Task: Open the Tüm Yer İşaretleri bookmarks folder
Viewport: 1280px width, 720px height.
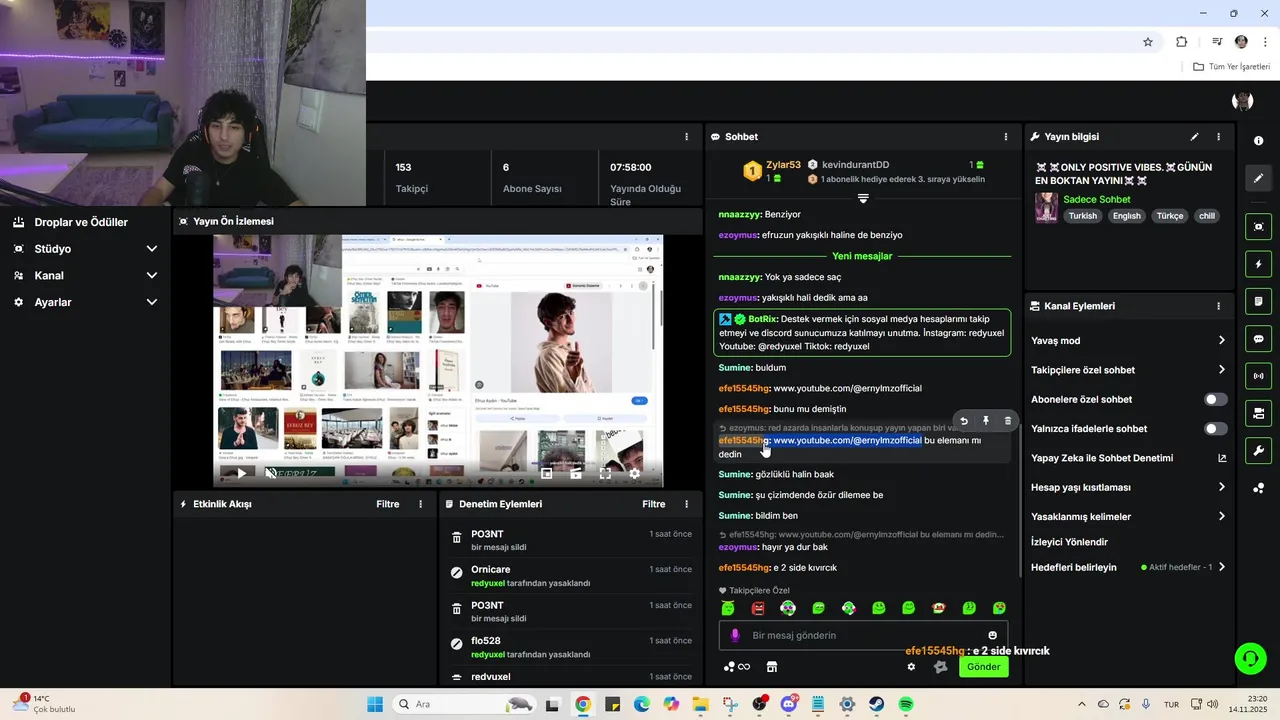Action: (x=1231, y=67)
